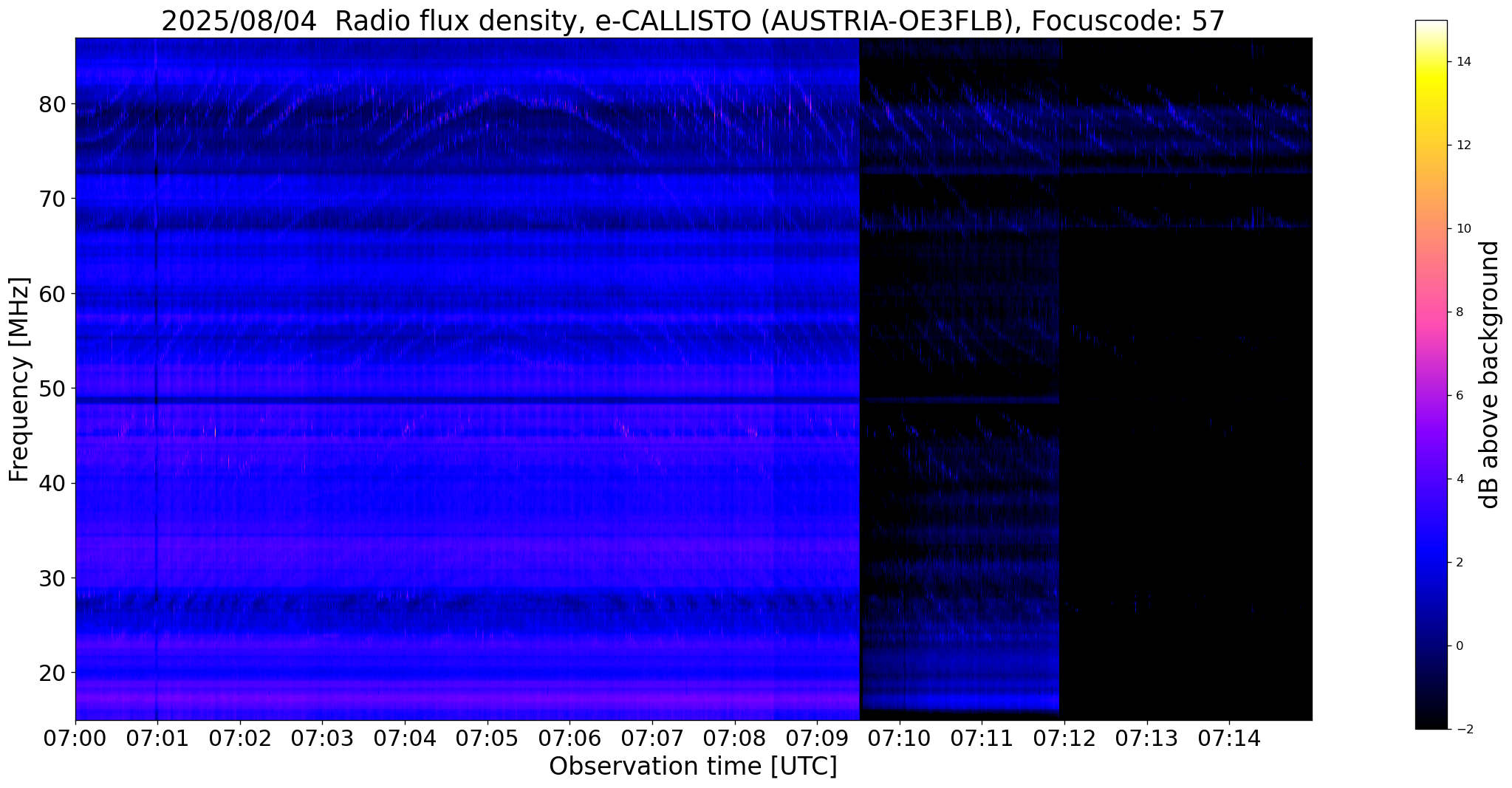1512x788 pixels.
Task: Click the 80 MHz frequency tick label
Action: point(52,104)
